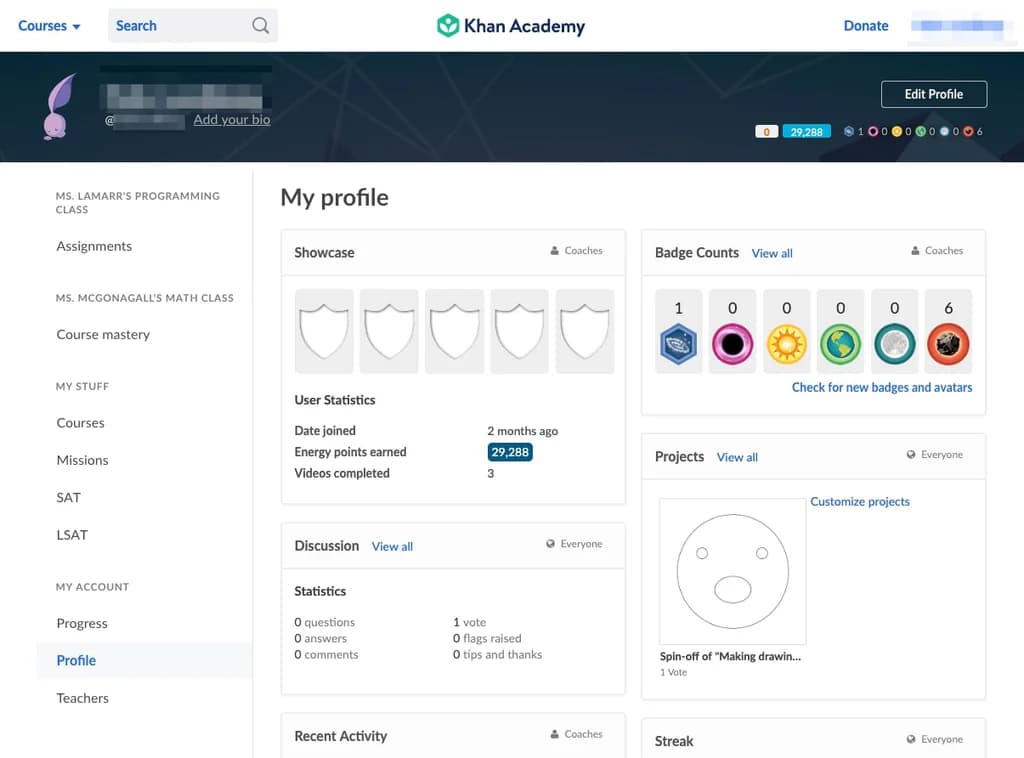Image resolution: width=1024 pixels, height=758 pixels.
Task: Click the small black hole badge icon in header
Action: (872, 131)
